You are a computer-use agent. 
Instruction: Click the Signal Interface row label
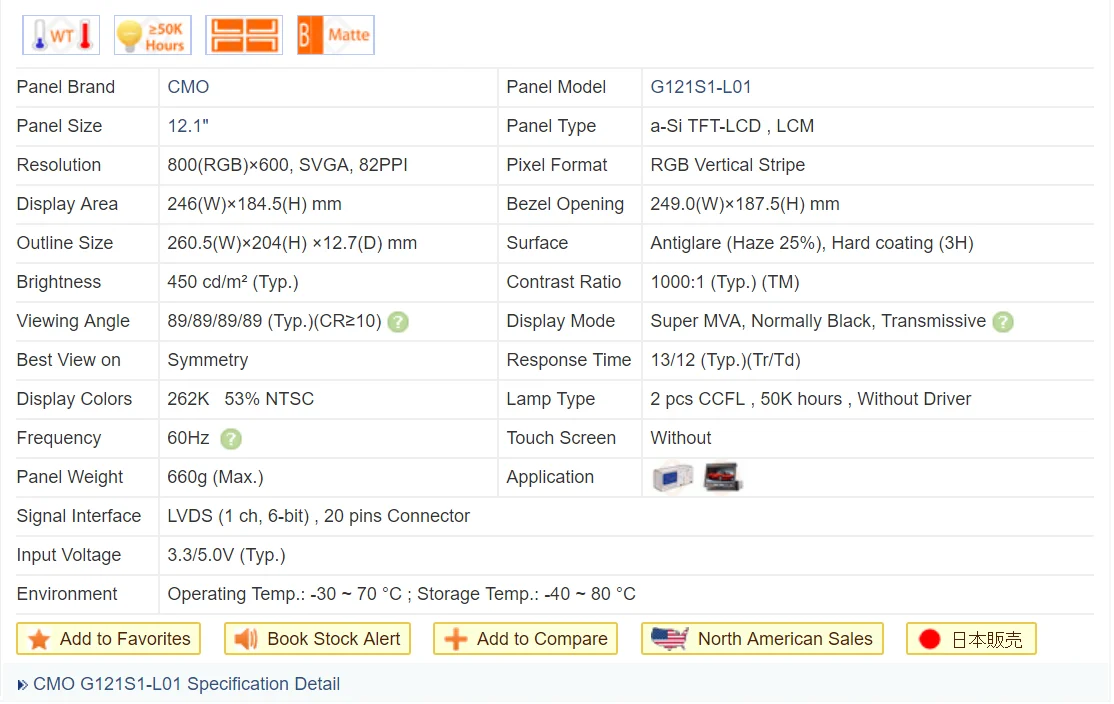pos(79,516)
